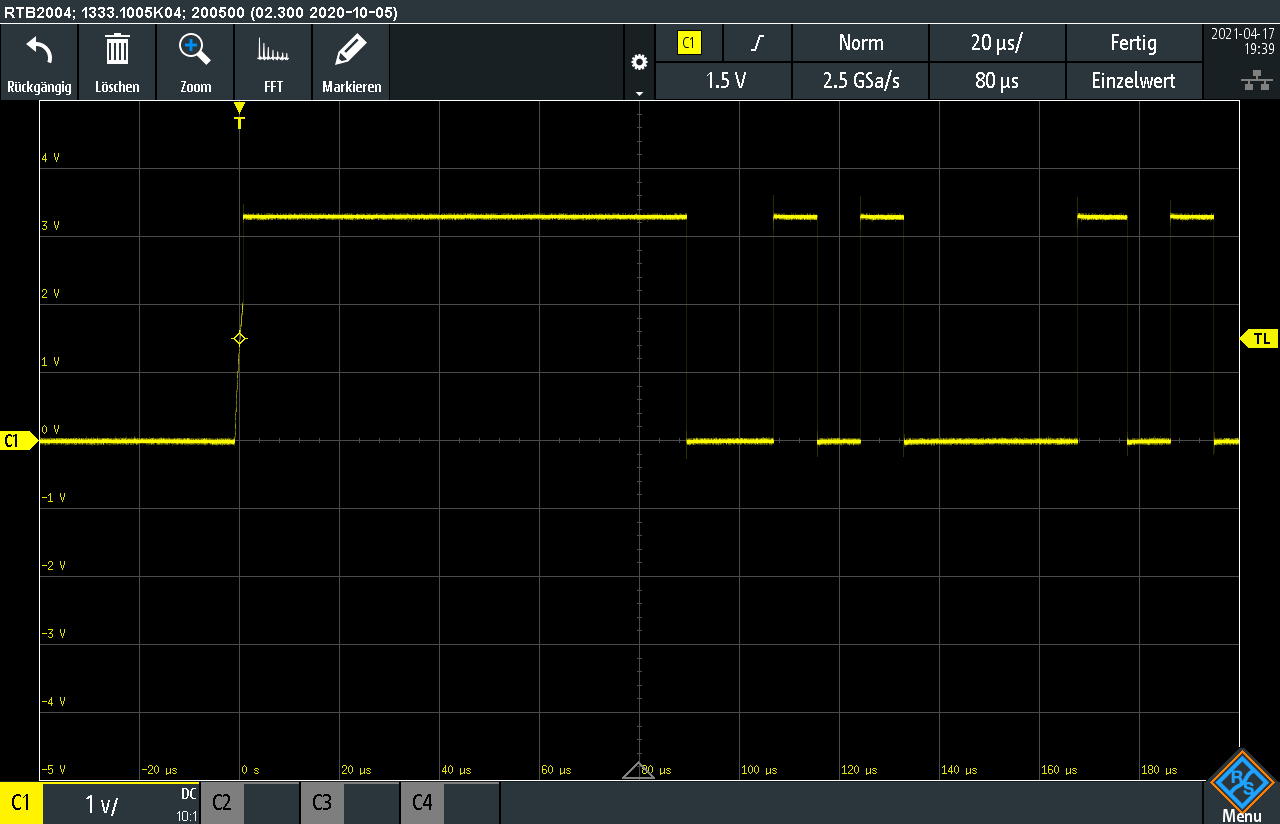Select the C1 trigger source box
The width and height of the screenshot is (1280, 824).
point(690,43)
